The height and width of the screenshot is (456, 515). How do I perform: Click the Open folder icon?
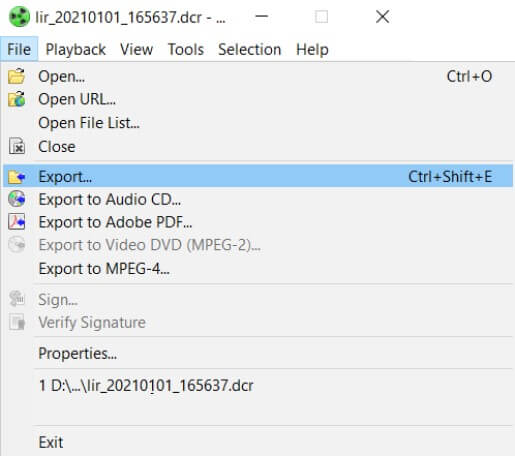[17, 76]
